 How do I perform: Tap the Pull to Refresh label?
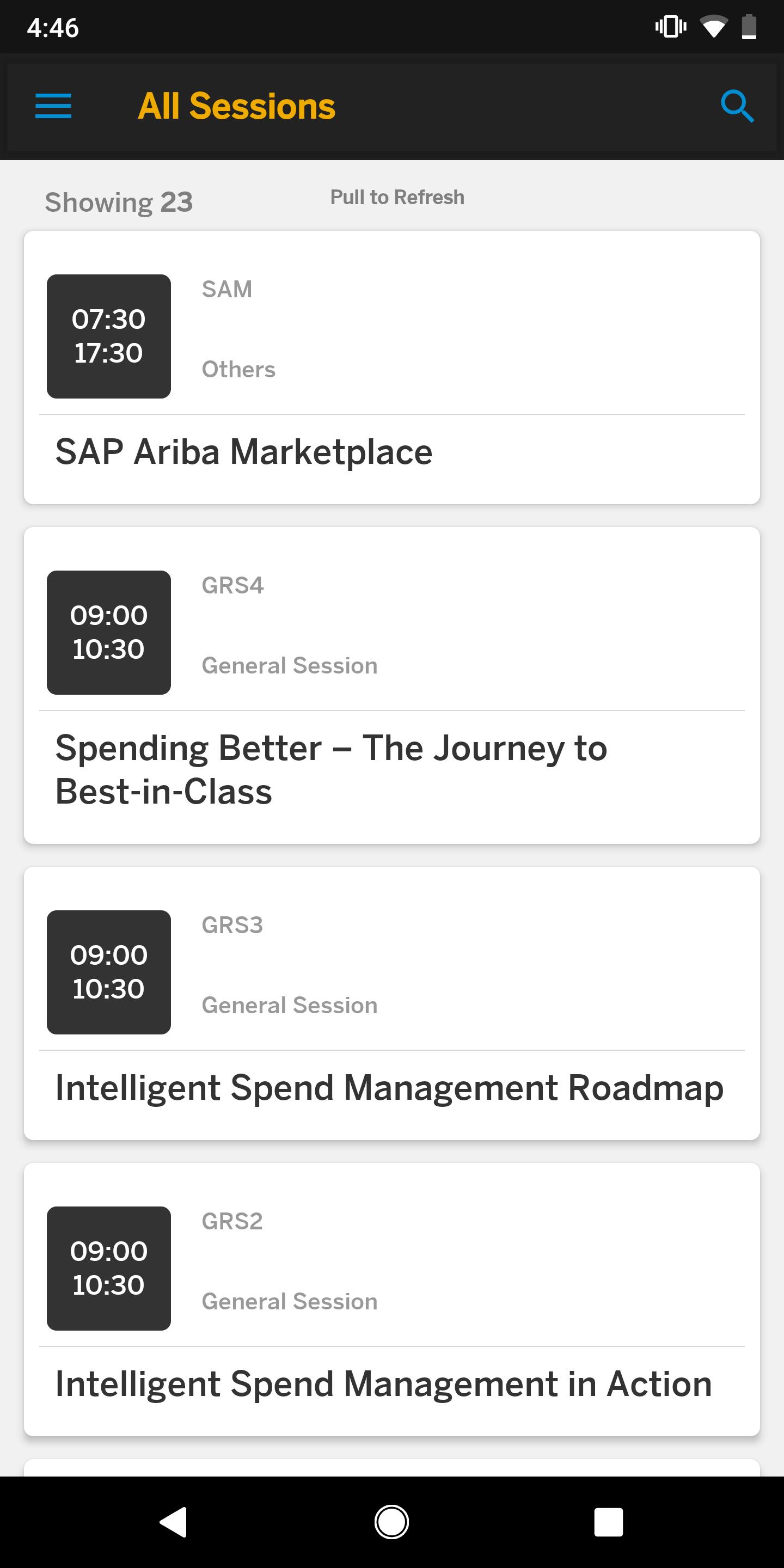397,197
